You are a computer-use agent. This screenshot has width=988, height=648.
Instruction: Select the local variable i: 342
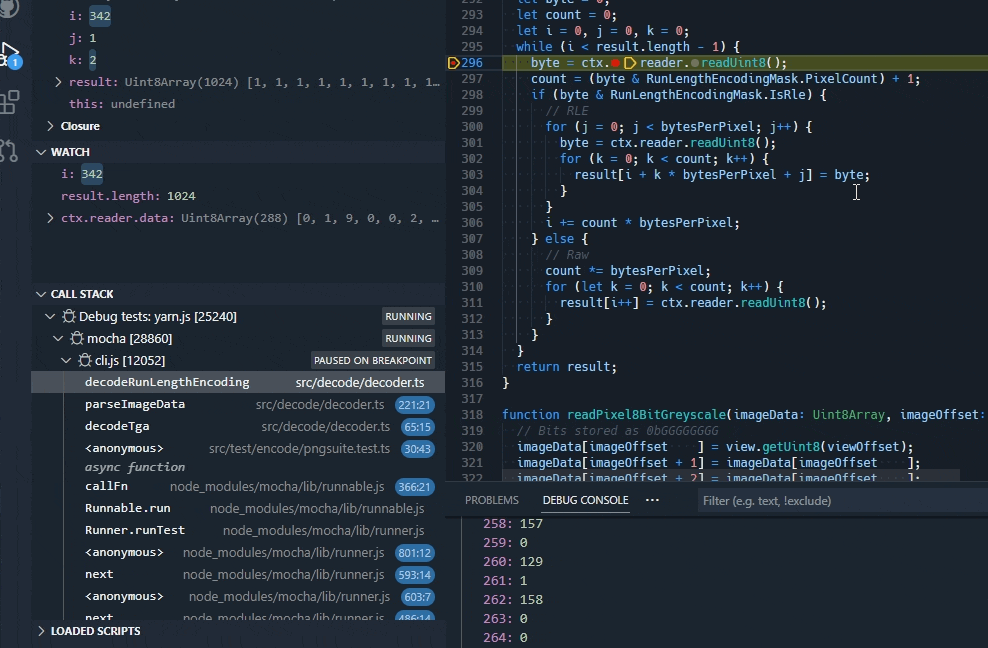tap(238, 16)
